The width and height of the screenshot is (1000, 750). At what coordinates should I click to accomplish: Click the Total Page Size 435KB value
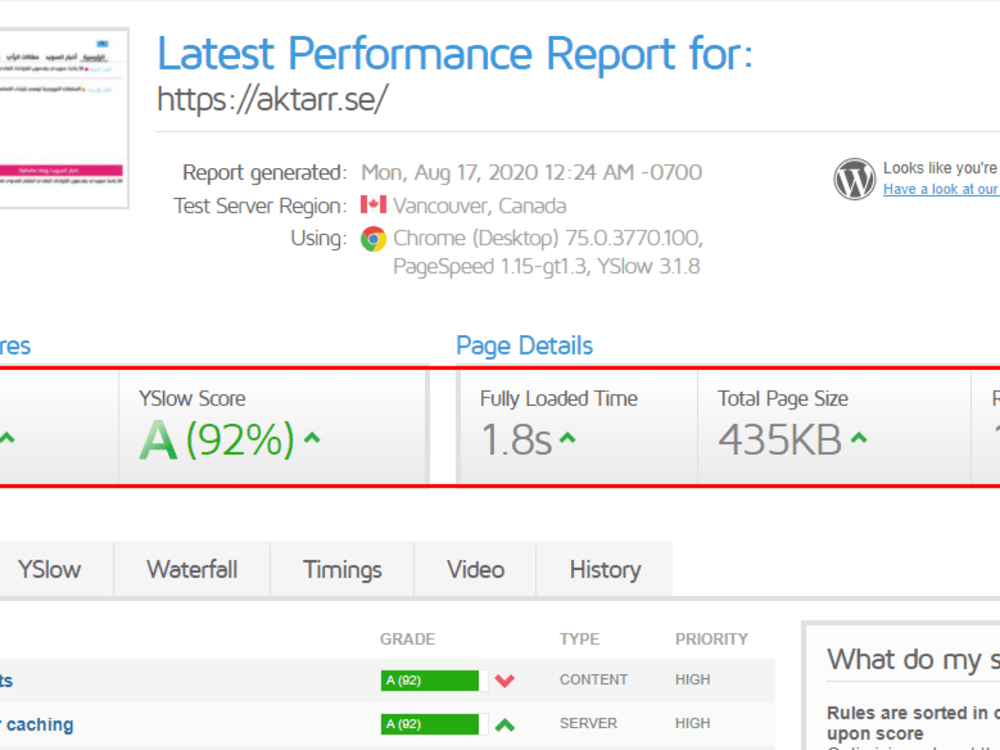pyautogui.click(x=780, y=440)
